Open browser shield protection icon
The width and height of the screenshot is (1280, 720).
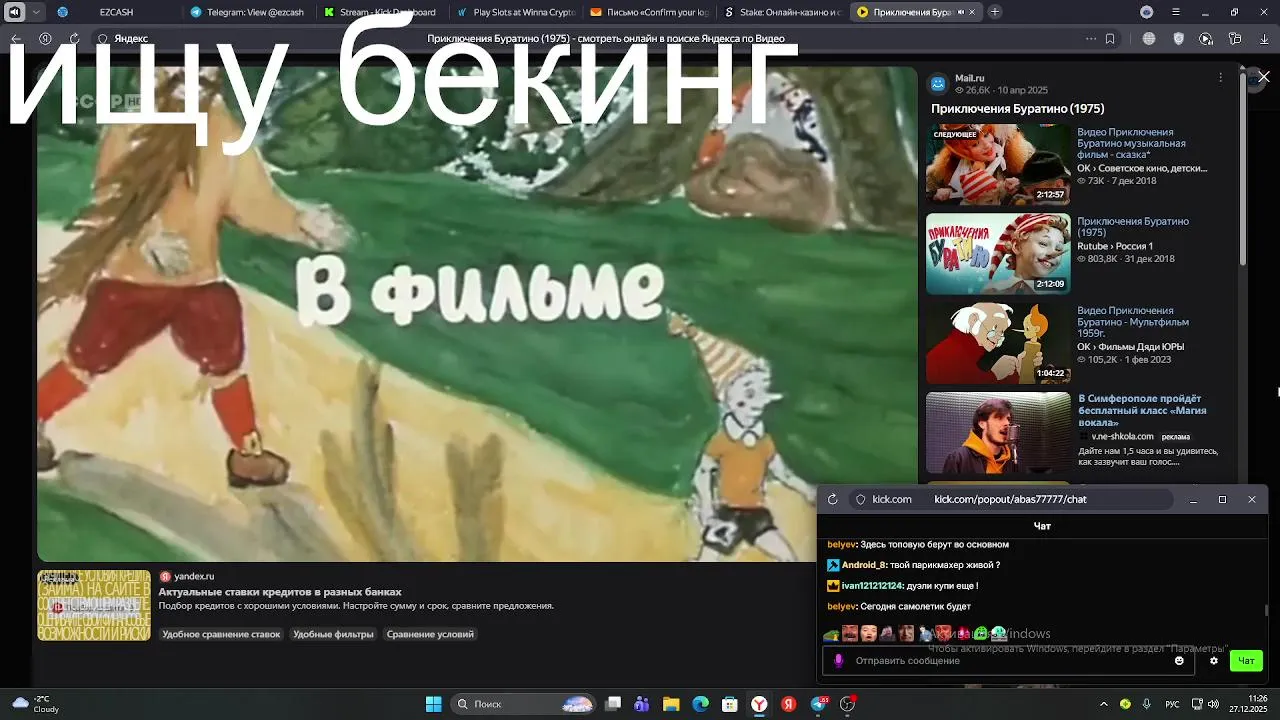pos(1178,39)
